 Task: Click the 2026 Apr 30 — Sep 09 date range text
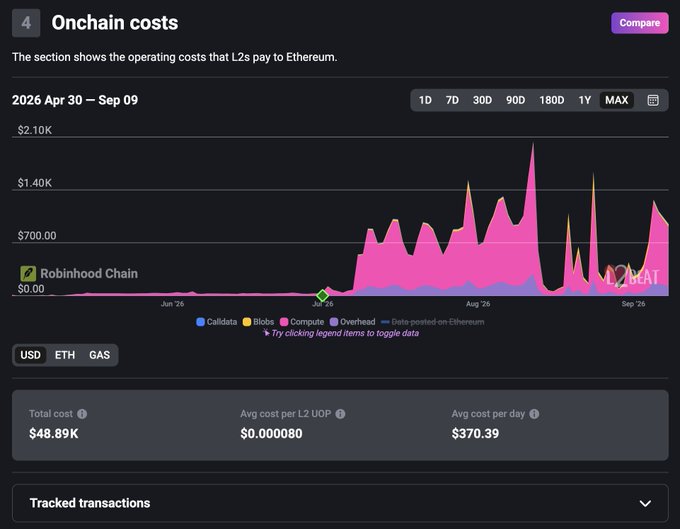[75, 100]
